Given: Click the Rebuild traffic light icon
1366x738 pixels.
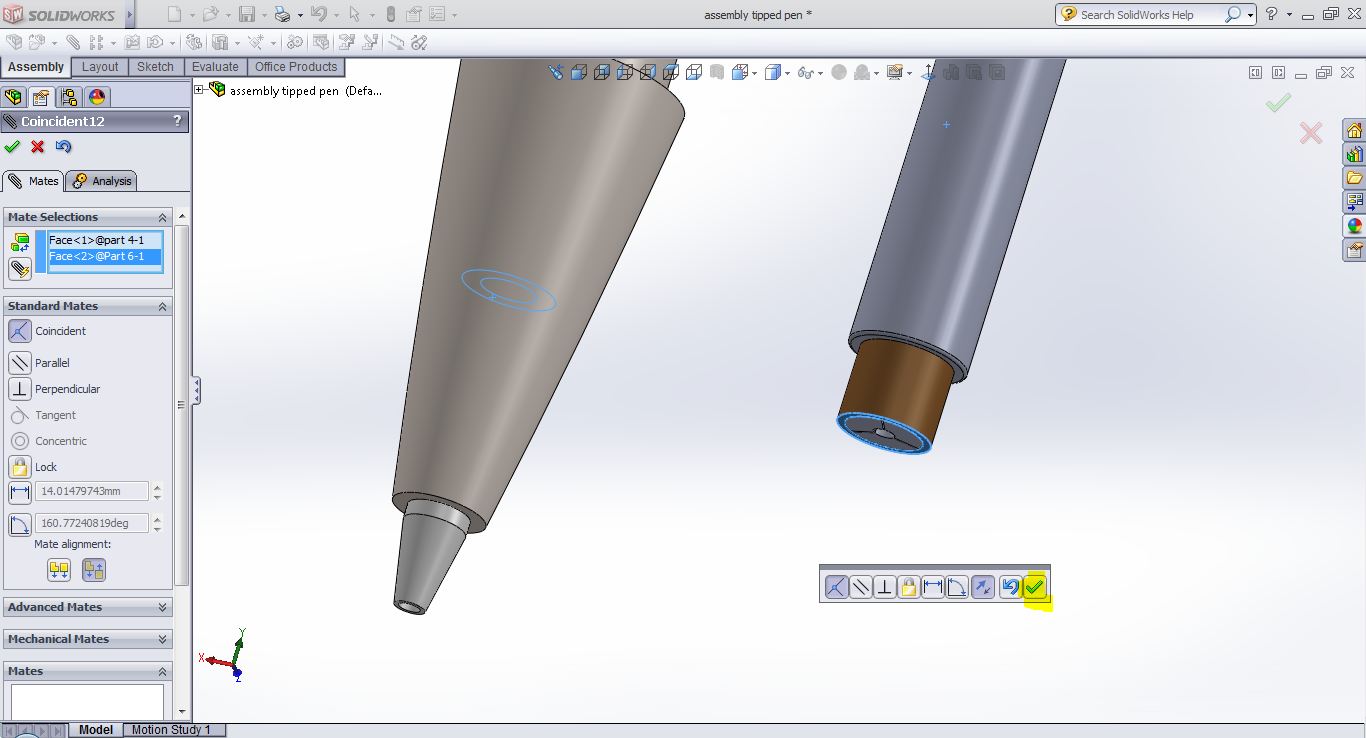Looking at the screenshot, I should pos(391,14).
